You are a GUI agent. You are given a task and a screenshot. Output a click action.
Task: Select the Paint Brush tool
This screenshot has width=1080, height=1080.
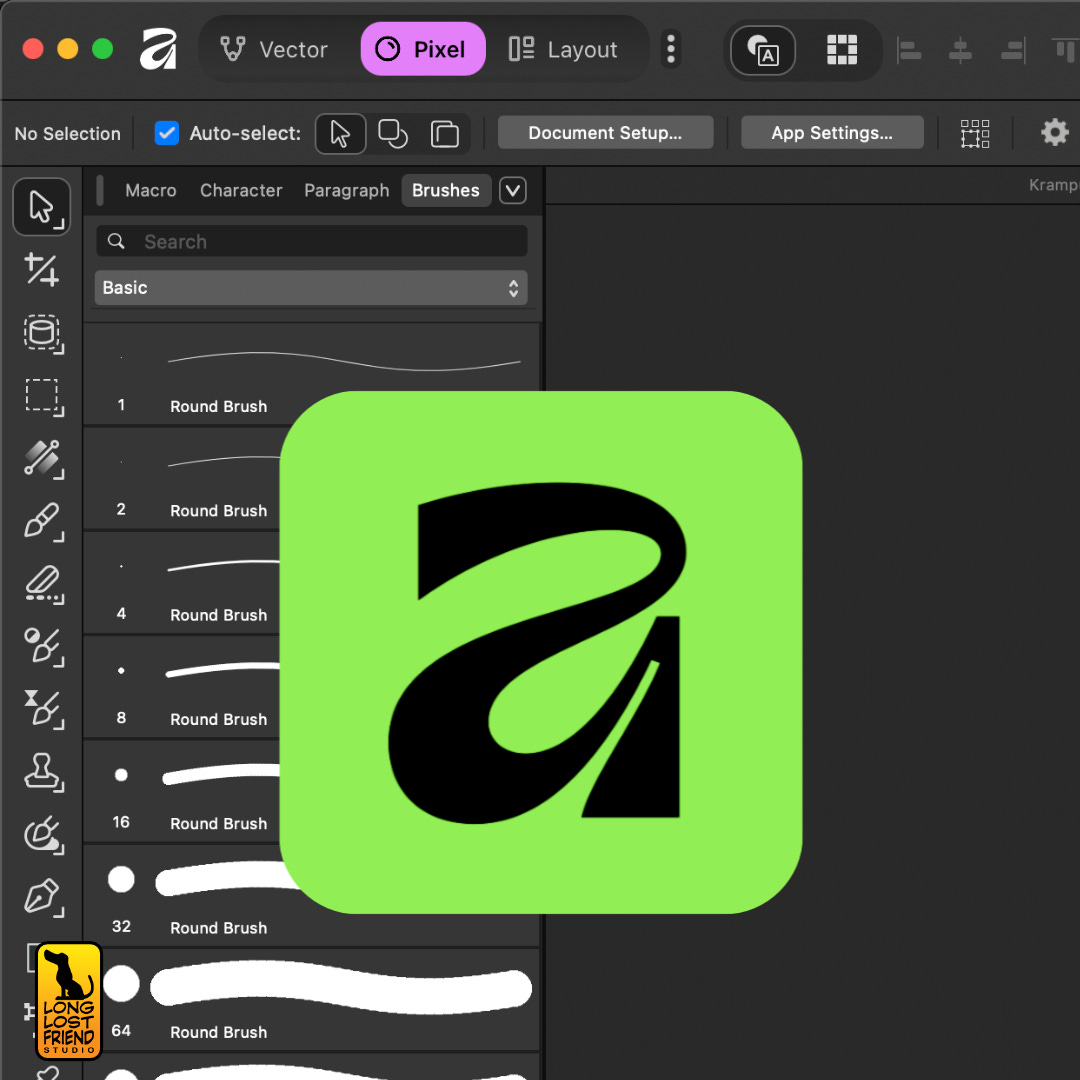click(x=43, y=521)
